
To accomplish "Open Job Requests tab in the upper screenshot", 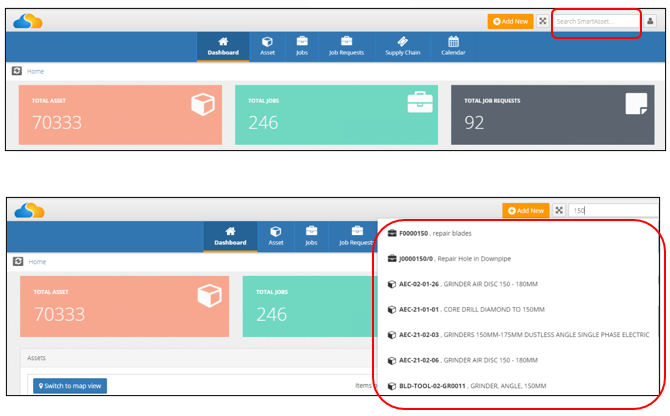I will pyautogui.click(x=347, y=47).
